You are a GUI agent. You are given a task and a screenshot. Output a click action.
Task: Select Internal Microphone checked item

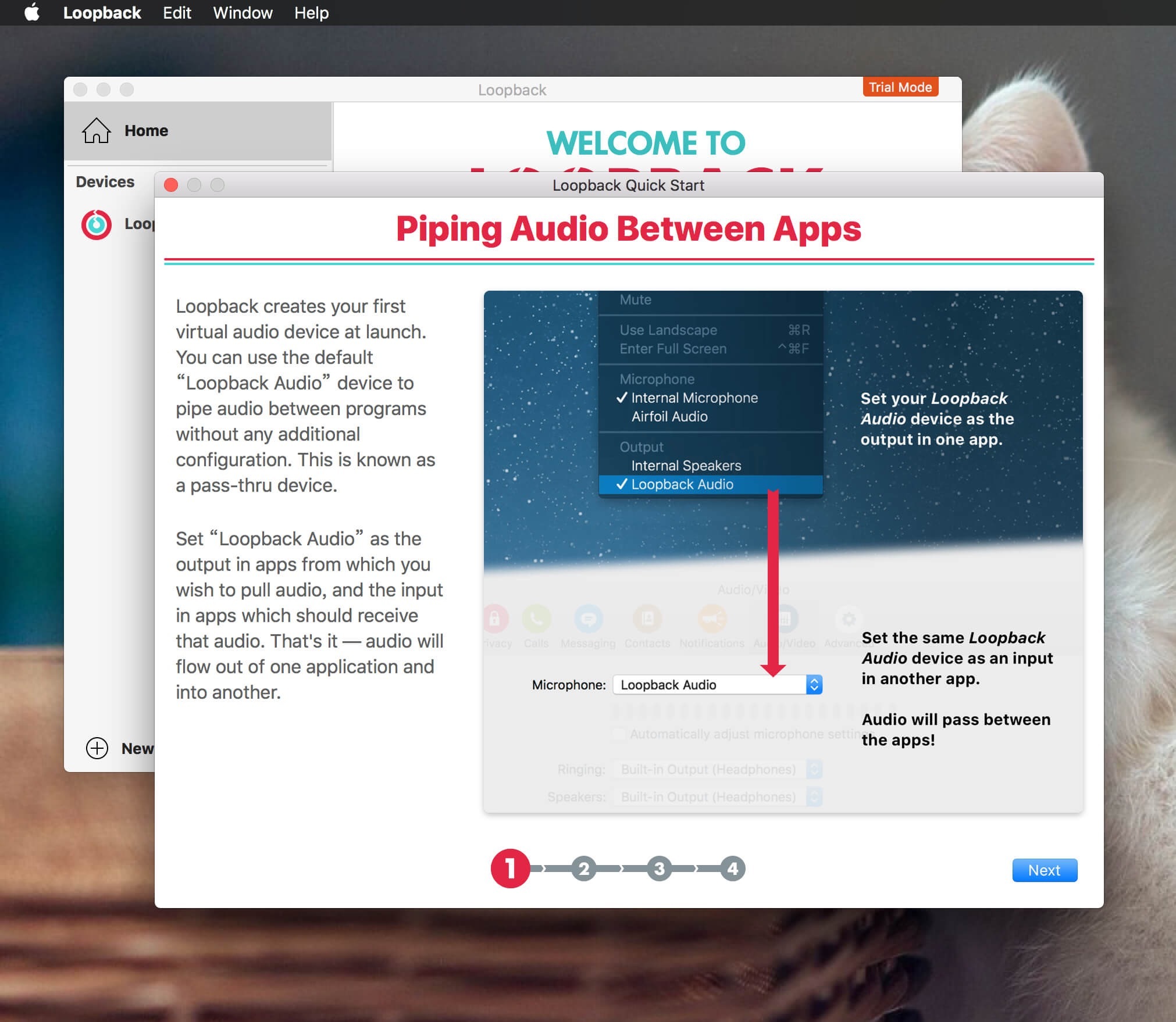(694, 398)
